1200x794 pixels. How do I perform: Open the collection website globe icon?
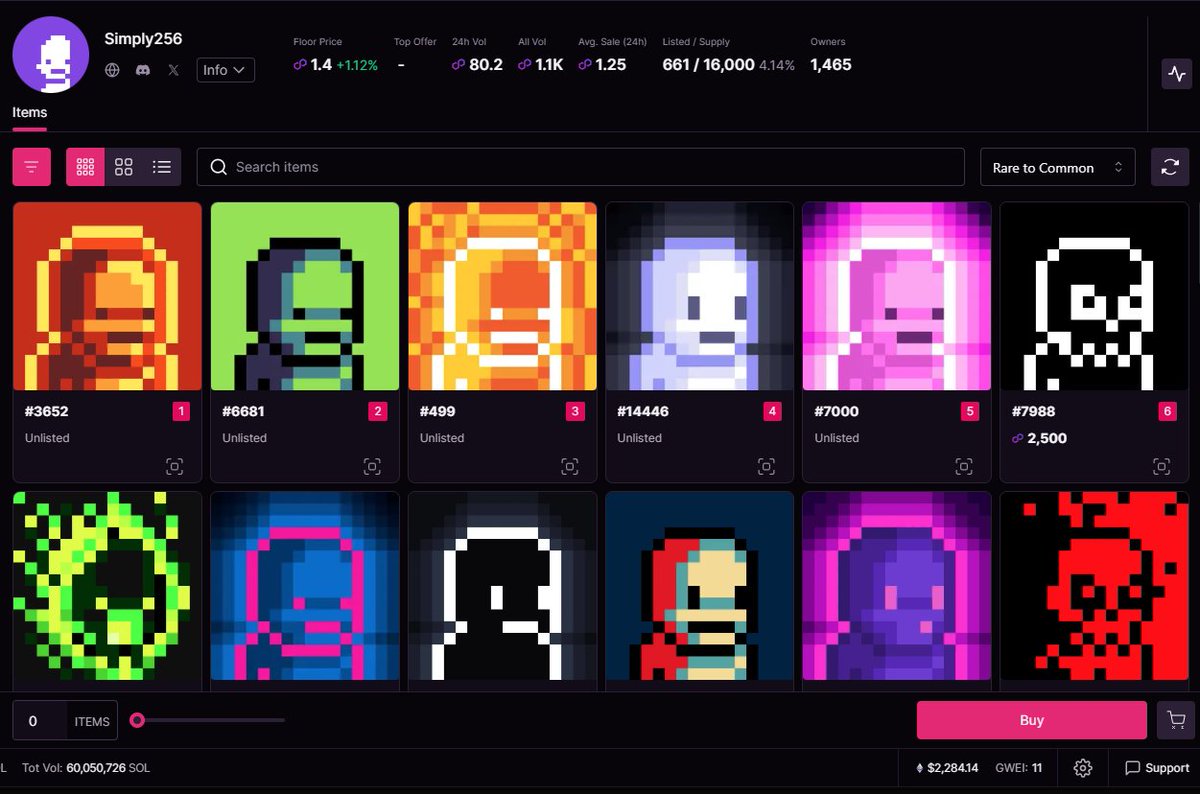click(113, 70)
